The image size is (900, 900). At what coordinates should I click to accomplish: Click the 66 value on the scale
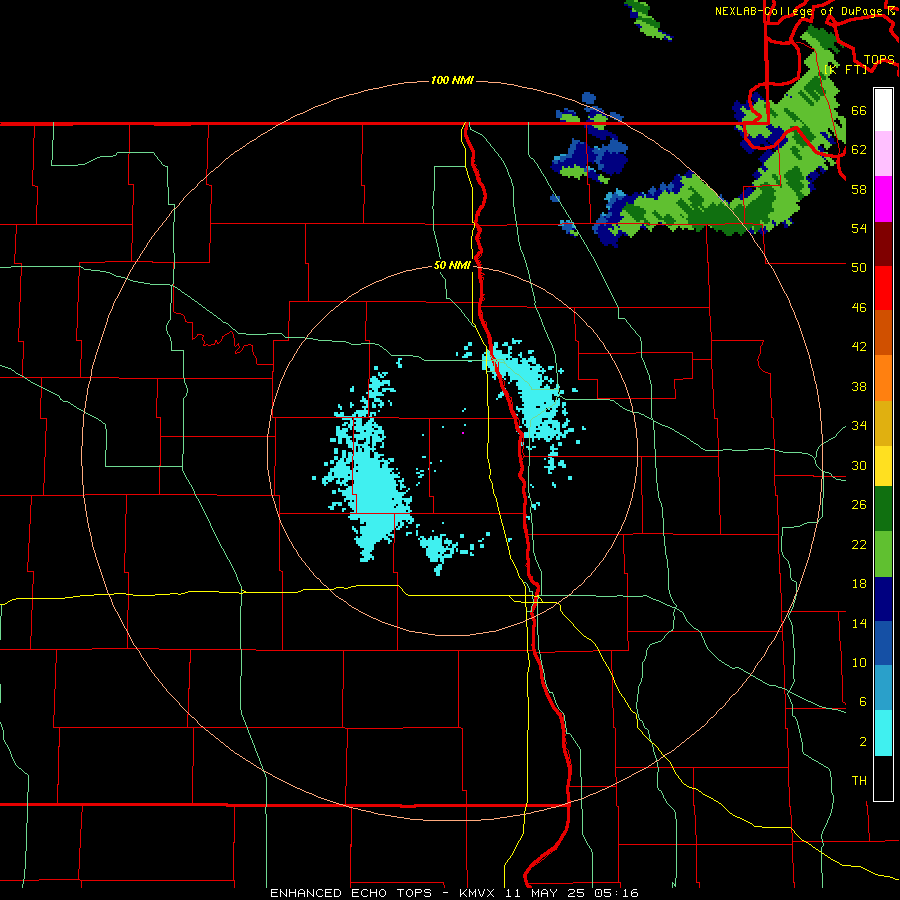tap(859, 110)
